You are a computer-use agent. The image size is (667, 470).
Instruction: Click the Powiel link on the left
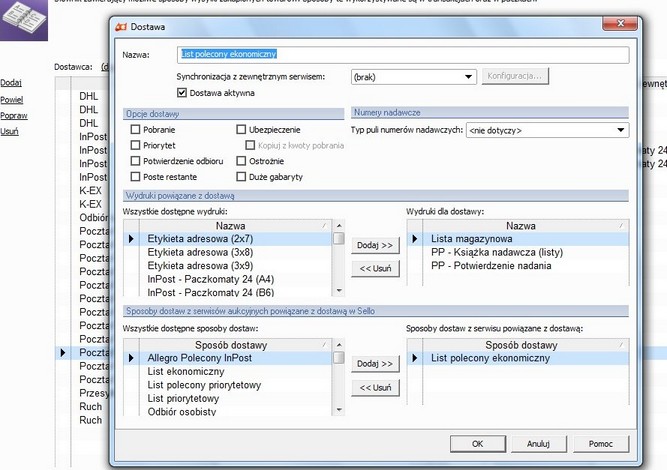coord(10,99)
